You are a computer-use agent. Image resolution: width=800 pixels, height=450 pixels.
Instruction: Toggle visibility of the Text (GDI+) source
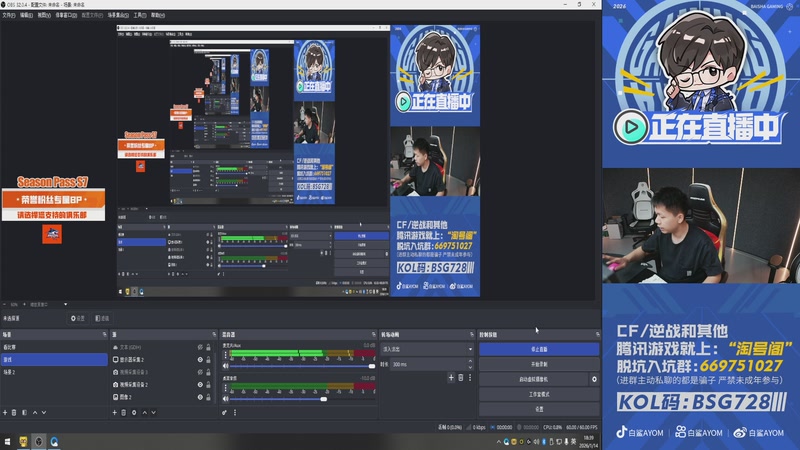coord(200,347)
